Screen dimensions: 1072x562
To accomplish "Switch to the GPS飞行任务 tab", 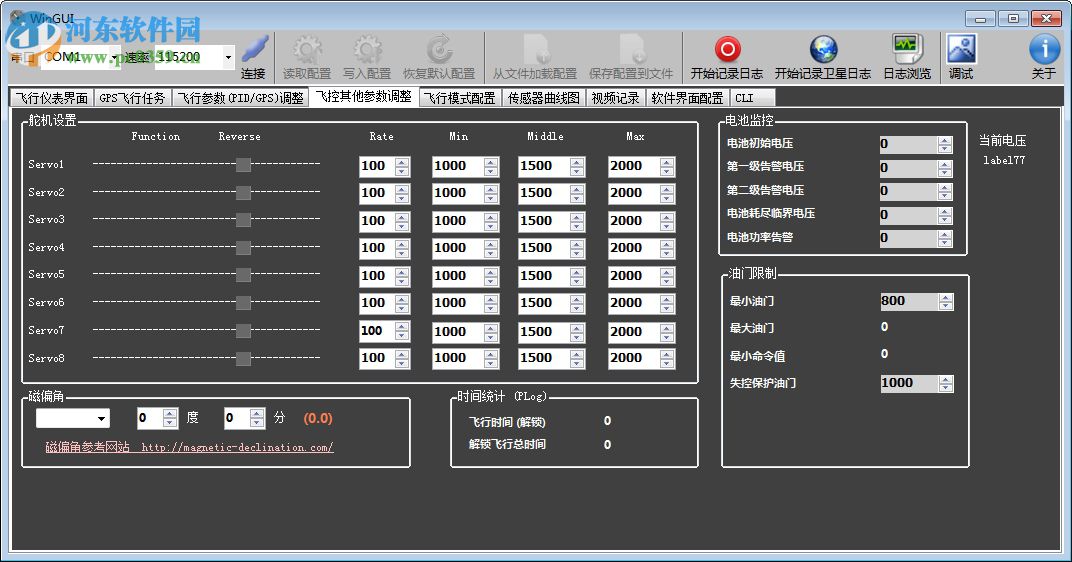I will [x=133, y=98].
